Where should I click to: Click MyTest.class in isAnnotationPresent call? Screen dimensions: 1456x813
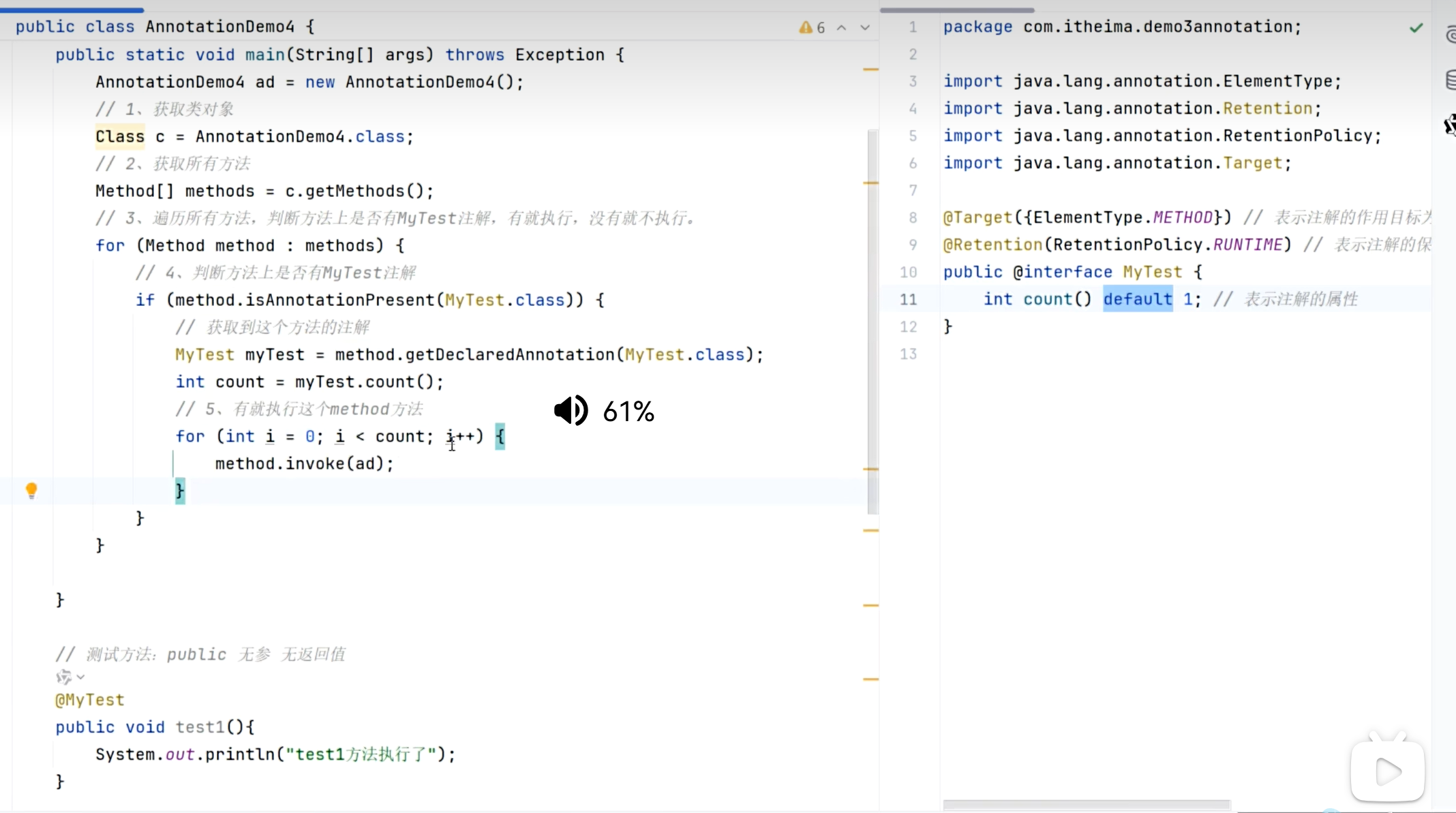pos(504,300)
